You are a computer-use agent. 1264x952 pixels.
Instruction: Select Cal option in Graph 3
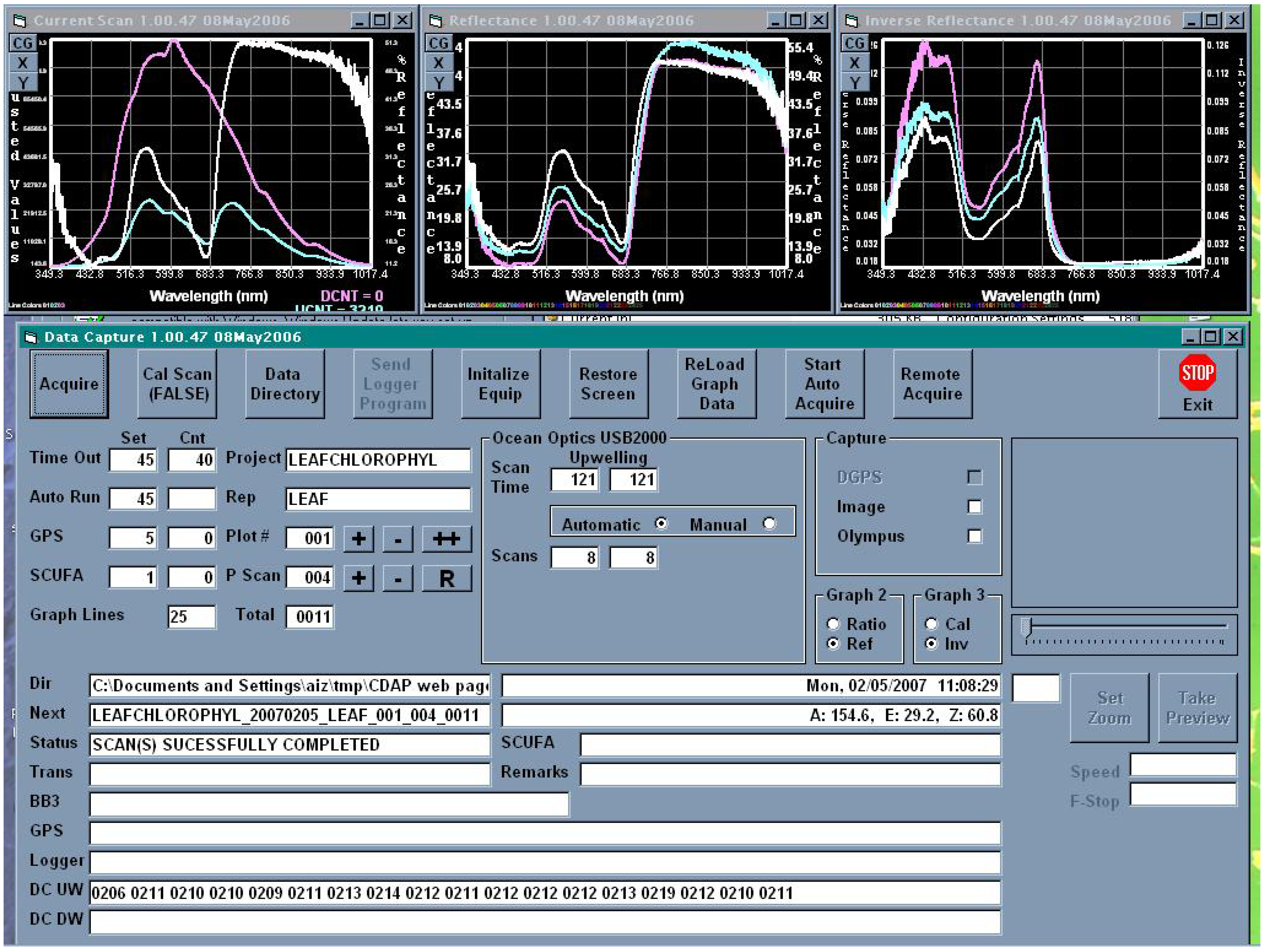pyautogui.click(x=931, y=624)
